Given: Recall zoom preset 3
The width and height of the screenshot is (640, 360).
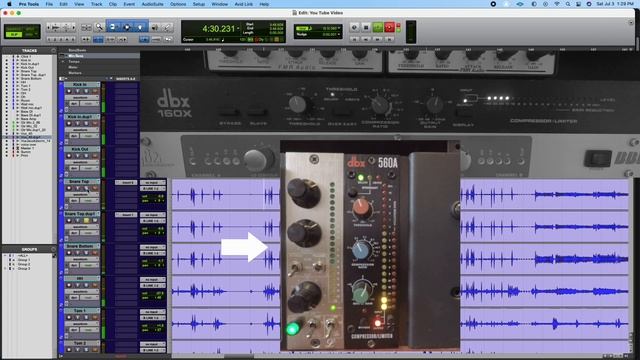Looking at the screenshot, I should [x=61, y=39].
